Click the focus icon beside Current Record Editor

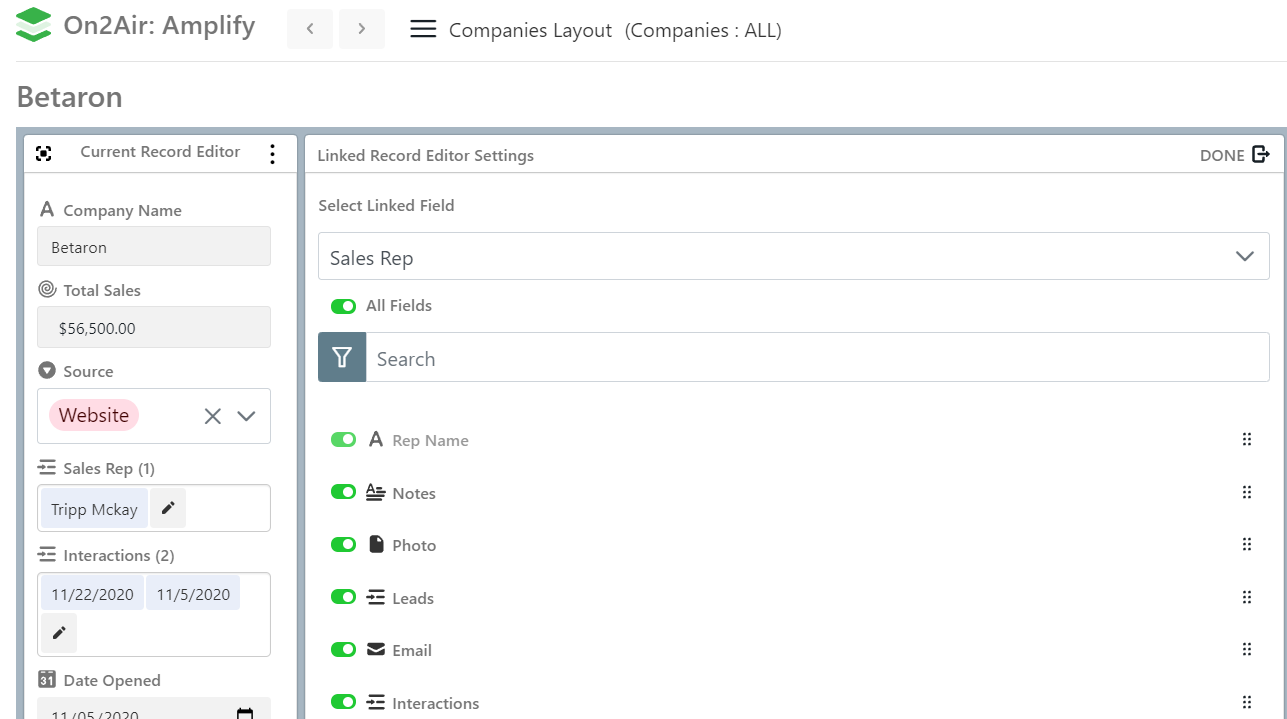click(44, 153)
